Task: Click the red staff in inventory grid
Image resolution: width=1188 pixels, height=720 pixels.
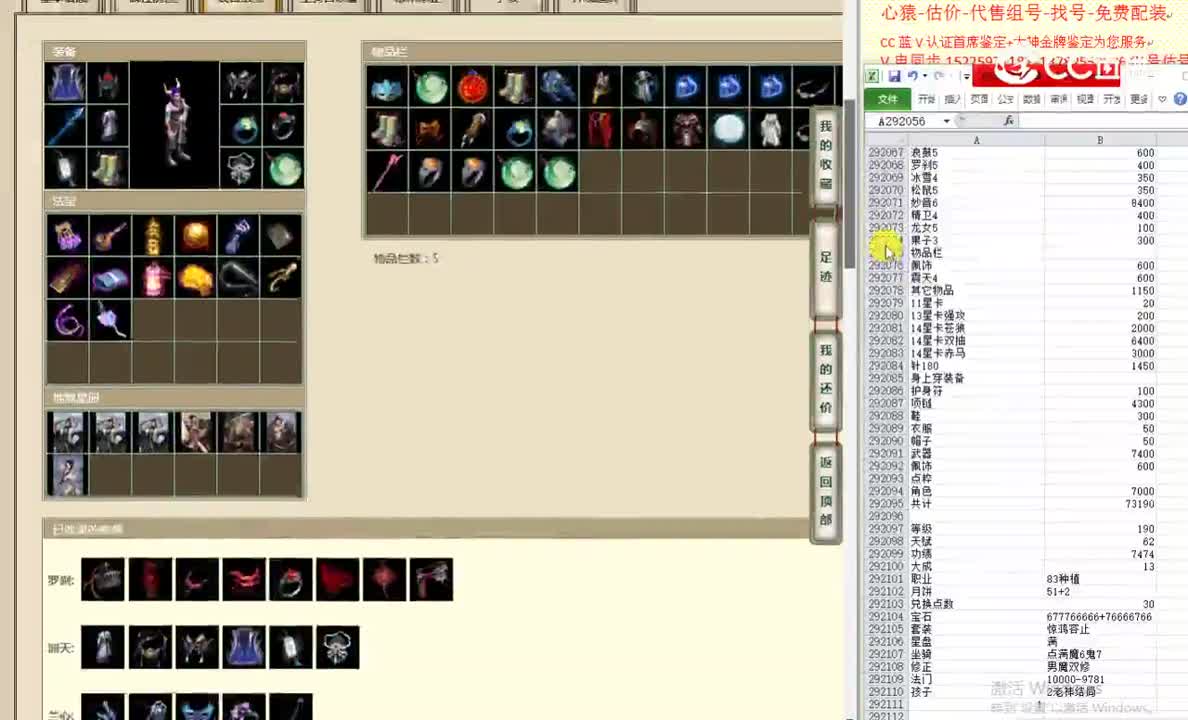Action: [388, 172]
